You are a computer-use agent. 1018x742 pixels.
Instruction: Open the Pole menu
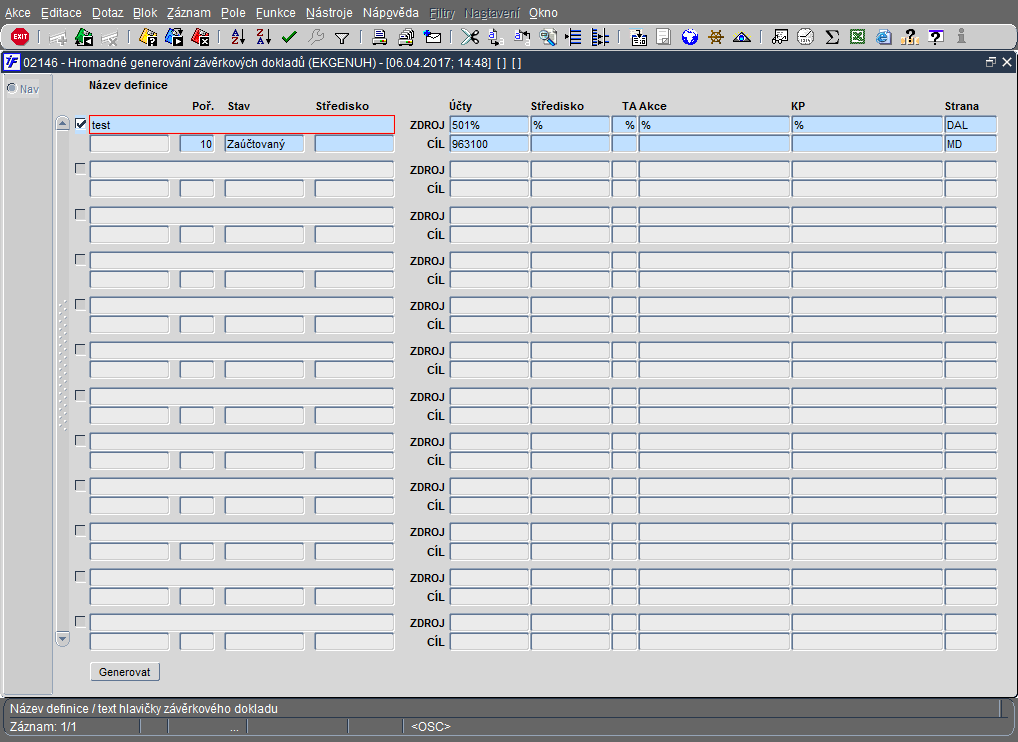[x=233, y=13]
